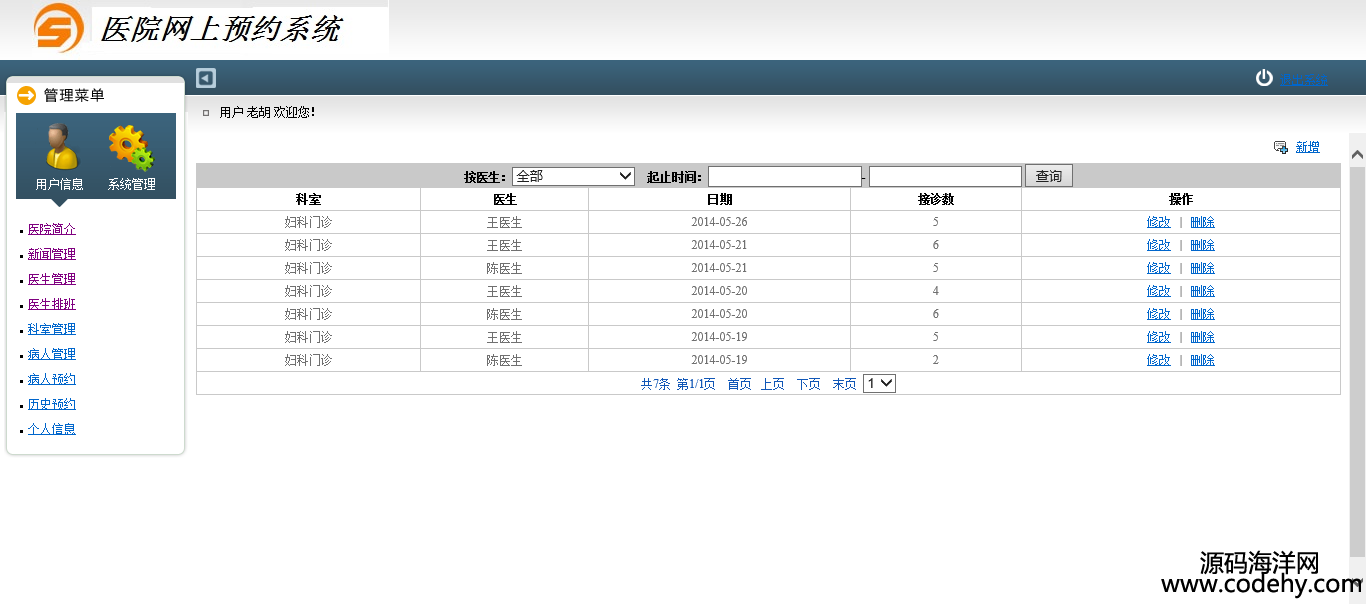Click the 新增 add icon
The height and width of the screenshot is (604, 1366).
tap(1280, 147)
